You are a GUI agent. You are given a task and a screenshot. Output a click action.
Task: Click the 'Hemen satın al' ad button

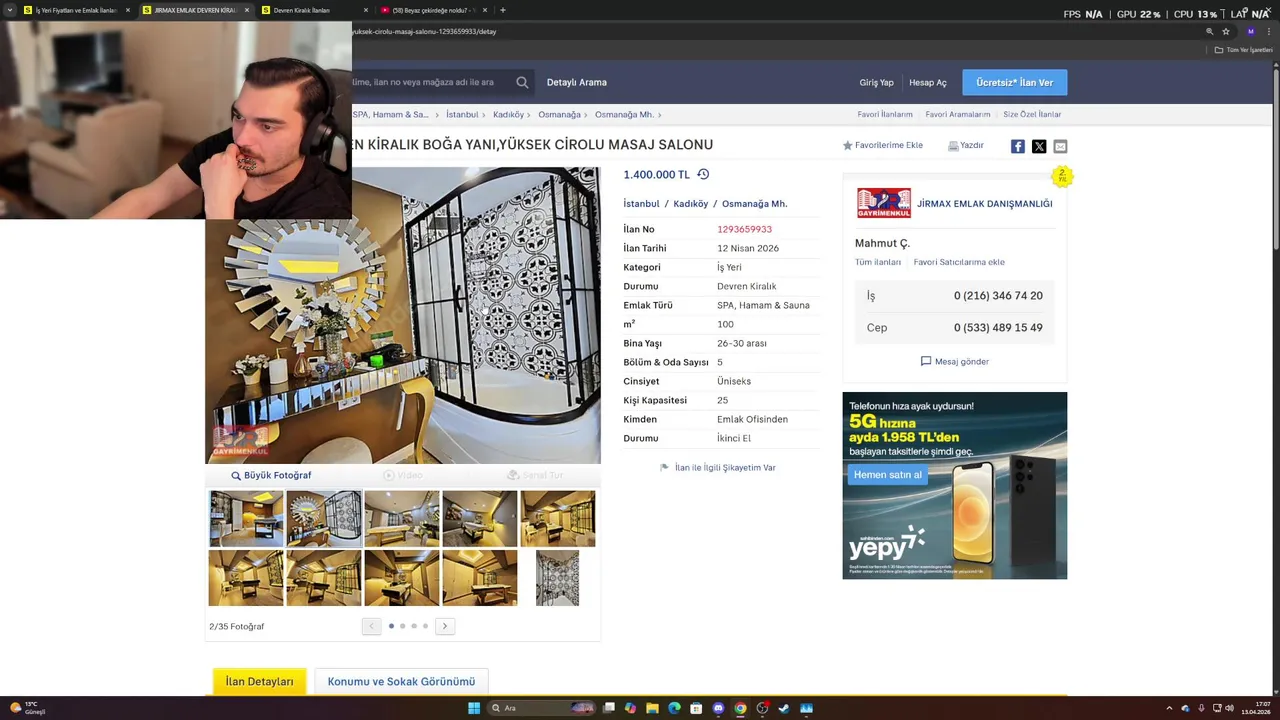(888, 474)
